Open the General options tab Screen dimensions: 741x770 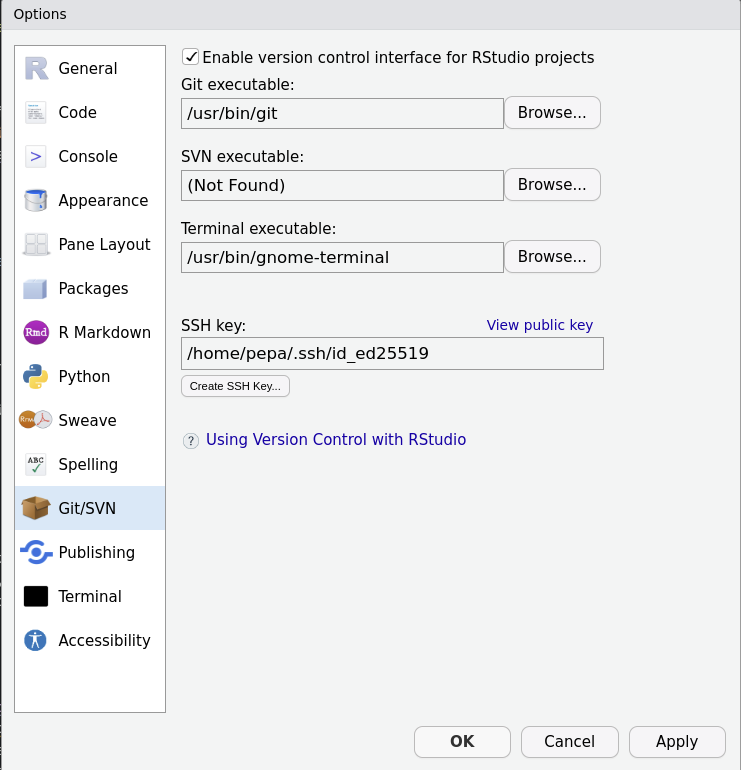[90, 68]
